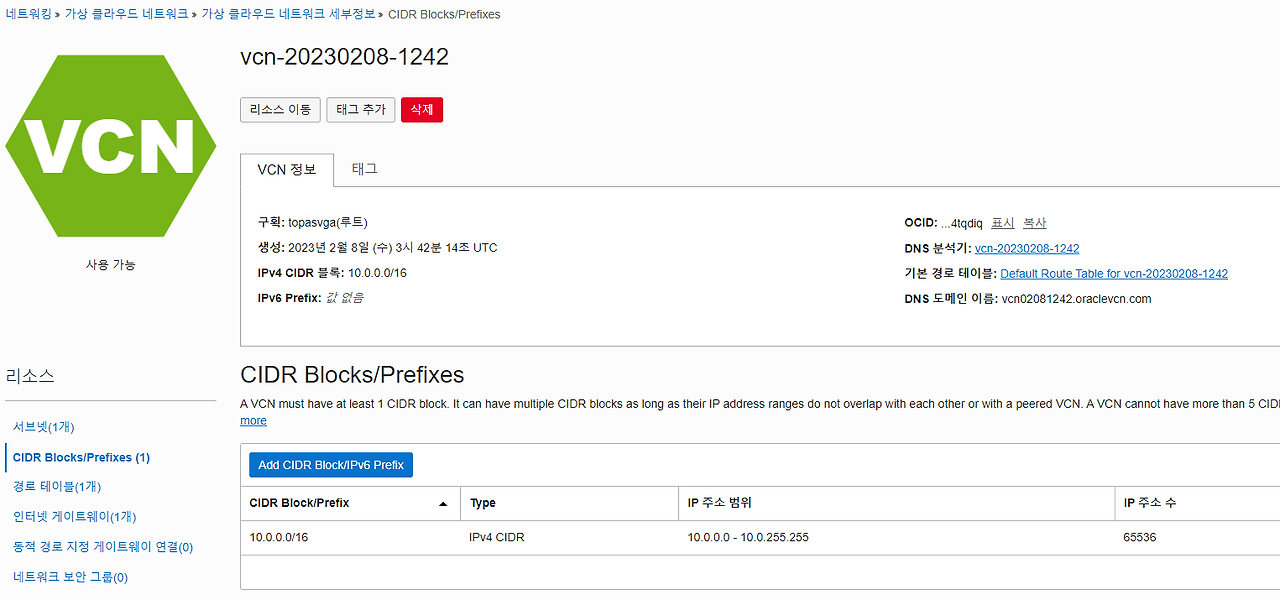Open Default Route Table for vcn-20230208-1242

pyautogui.click(x=1113, y=273)
